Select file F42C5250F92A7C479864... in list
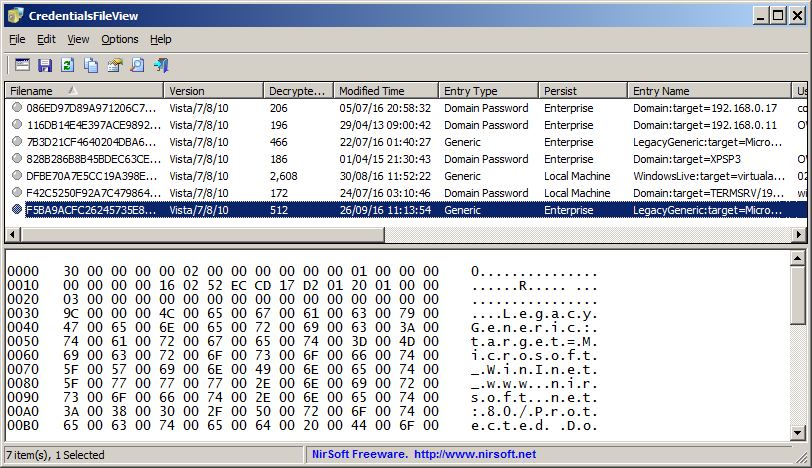 (x=94, y=193)
